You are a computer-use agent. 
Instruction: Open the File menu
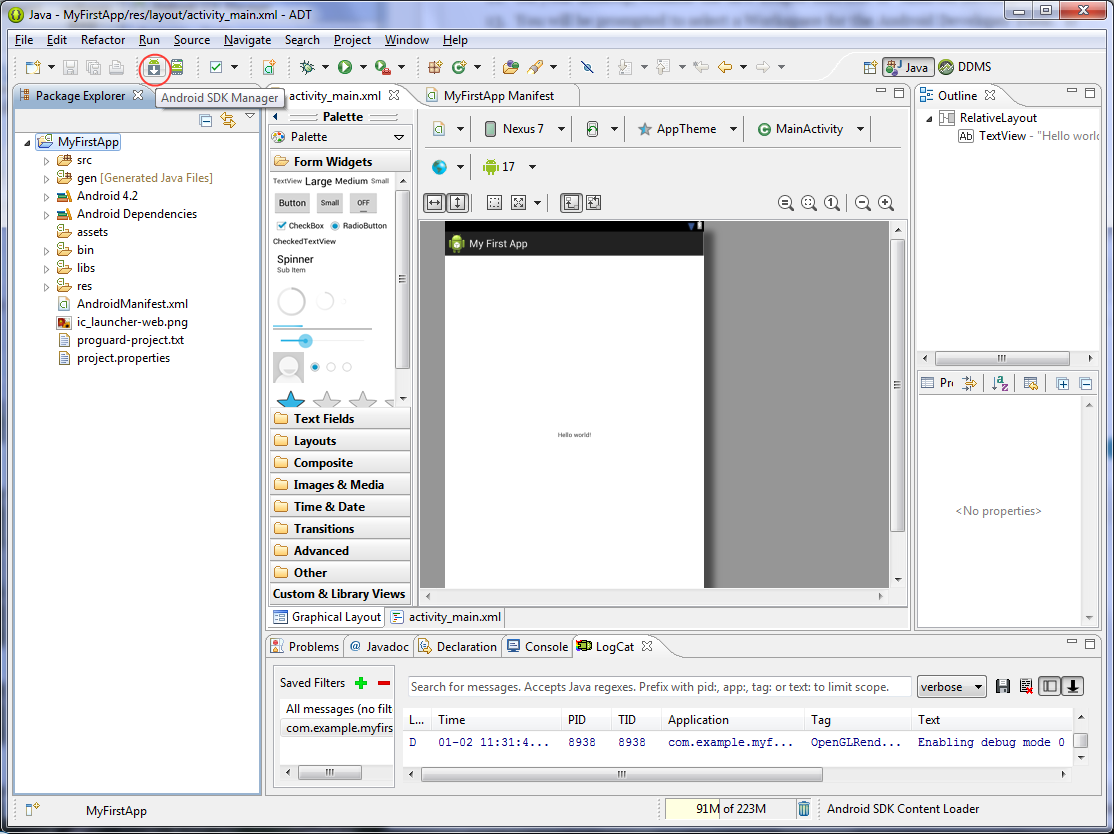(x=23, y=40)
